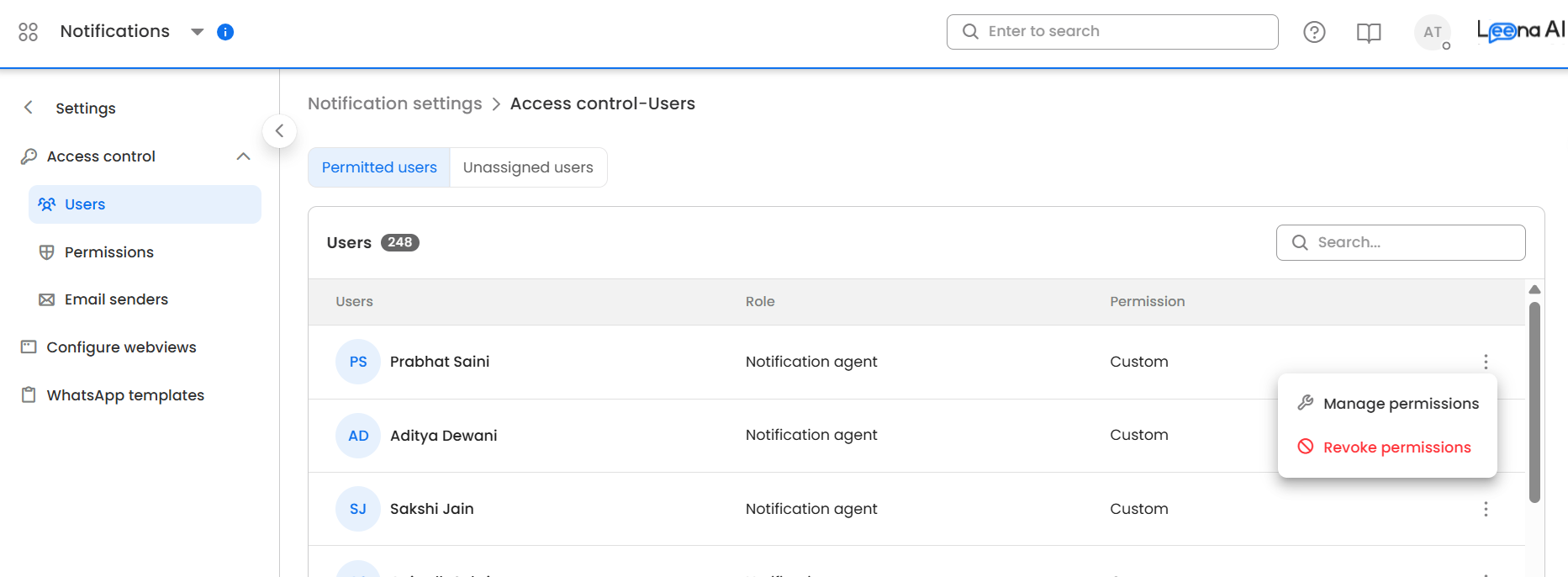1568x577 pixels.
Task: Expand the Notifications module dropdown arrow
Action: 198,32
